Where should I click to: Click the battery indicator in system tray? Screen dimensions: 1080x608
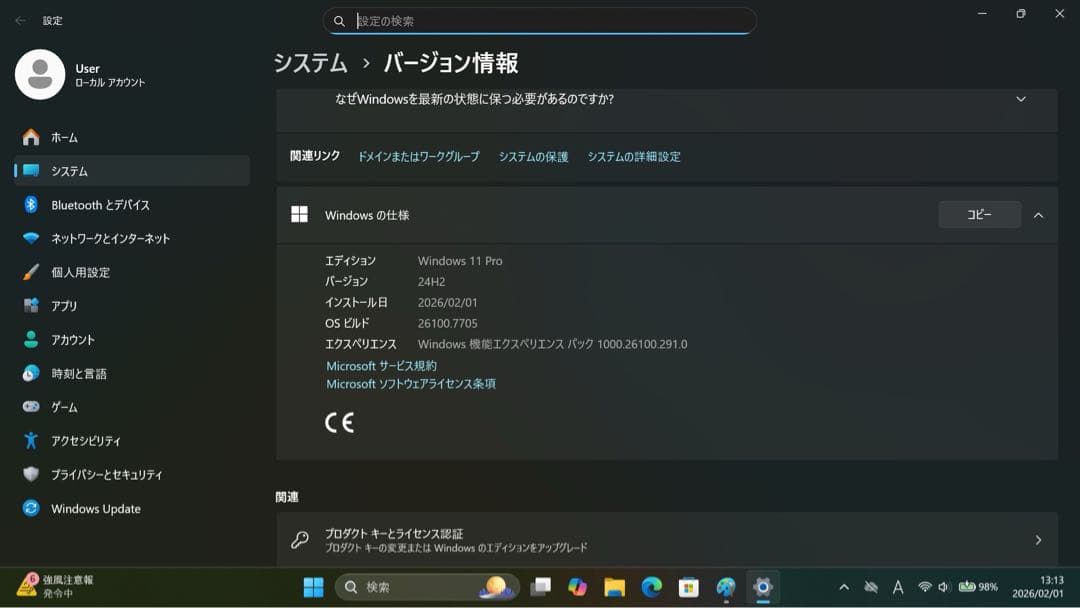pos(967,587)
